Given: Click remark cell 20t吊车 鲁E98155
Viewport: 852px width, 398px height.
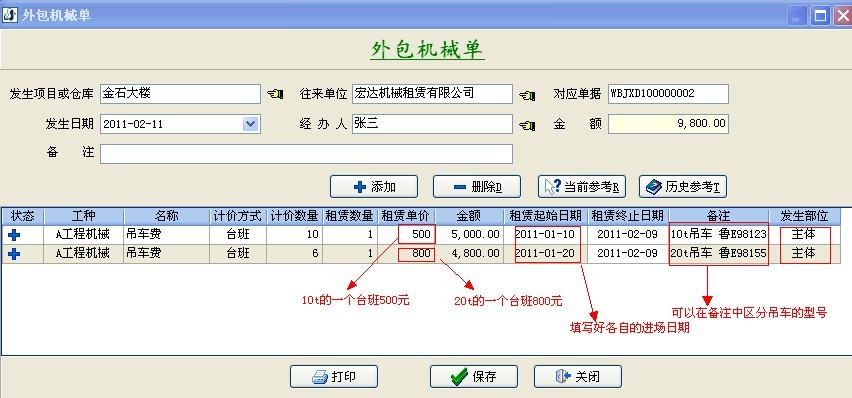Looking at the screenshot, I should pos(719,253).
